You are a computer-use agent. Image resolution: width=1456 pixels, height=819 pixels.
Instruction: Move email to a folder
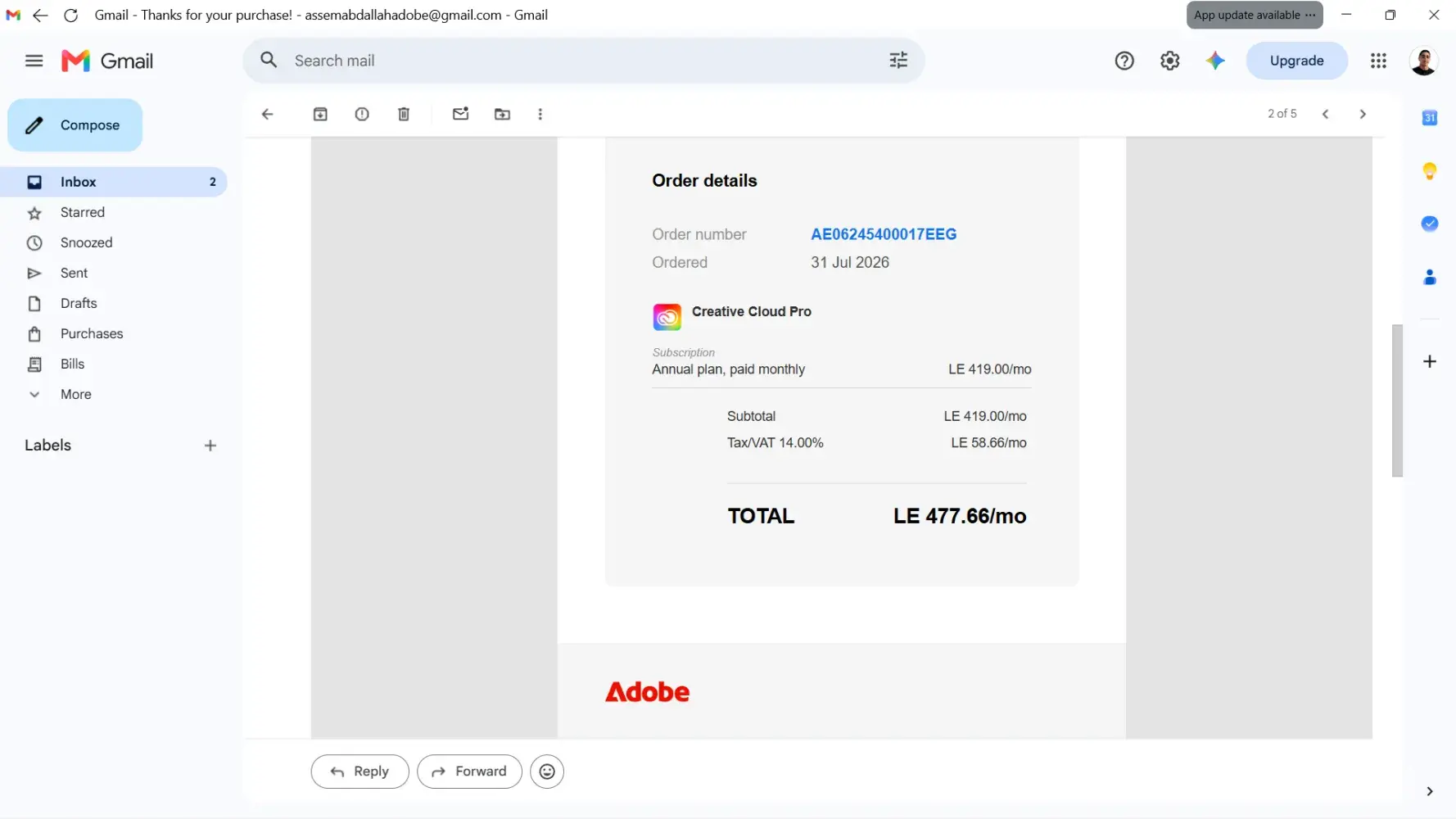tap(503, 114)
